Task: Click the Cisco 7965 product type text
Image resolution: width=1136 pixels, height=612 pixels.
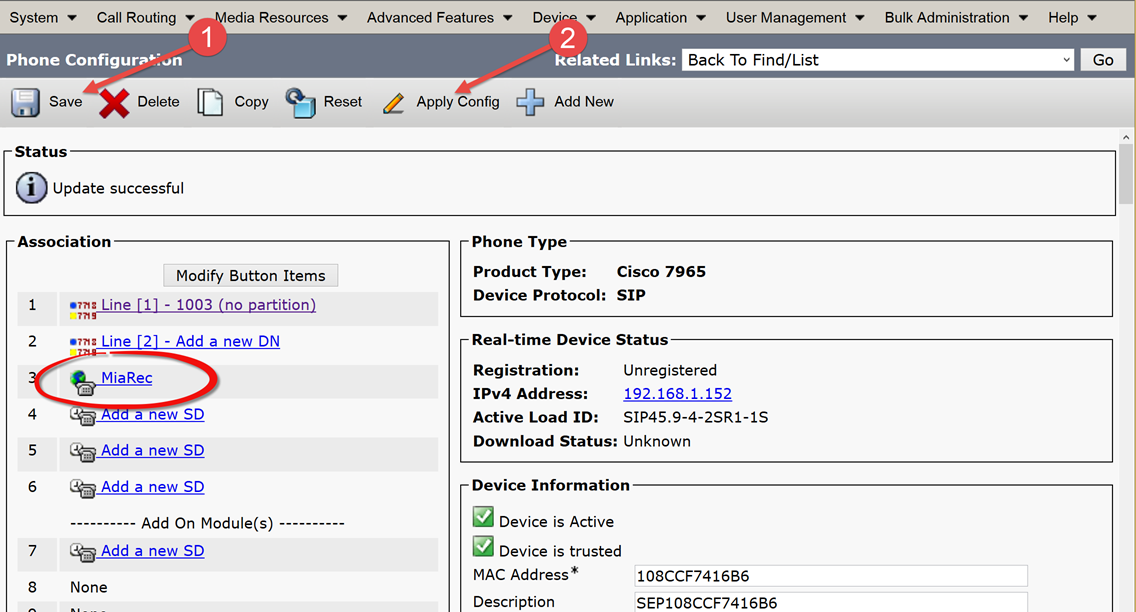Action: click(661, 272)
